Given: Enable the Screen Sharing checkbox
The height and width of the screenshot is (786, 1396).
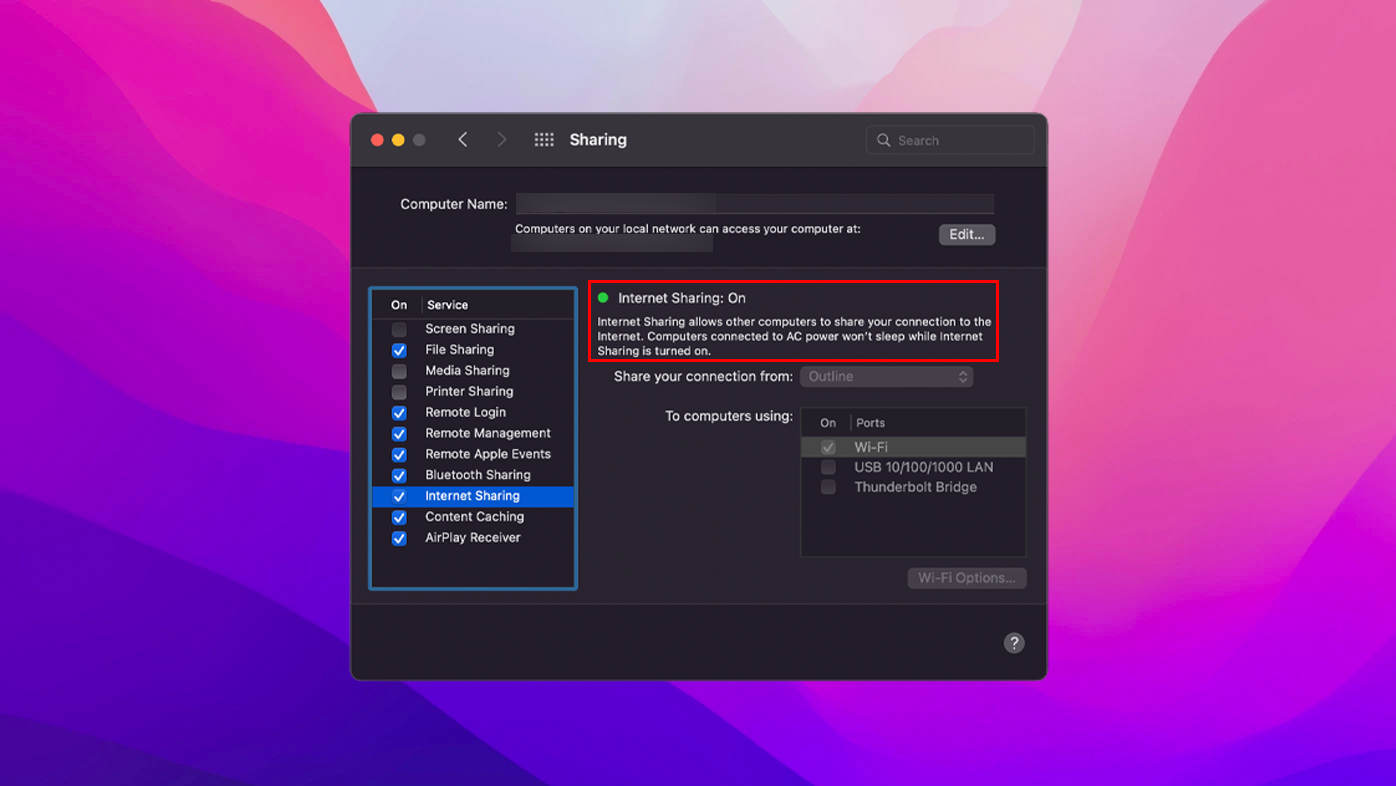Looking at the screenshot, I should click(x=399, y=329).
